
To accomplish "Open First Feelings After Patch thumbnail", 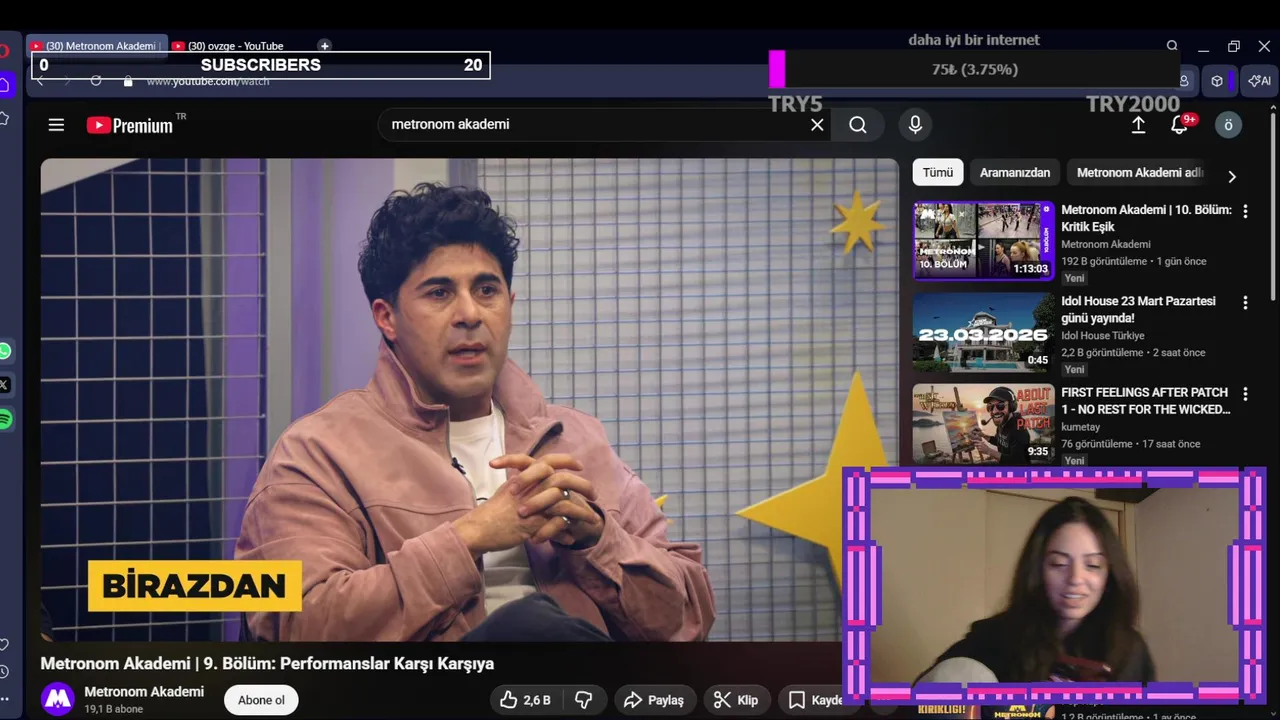I will coord(983,423).
